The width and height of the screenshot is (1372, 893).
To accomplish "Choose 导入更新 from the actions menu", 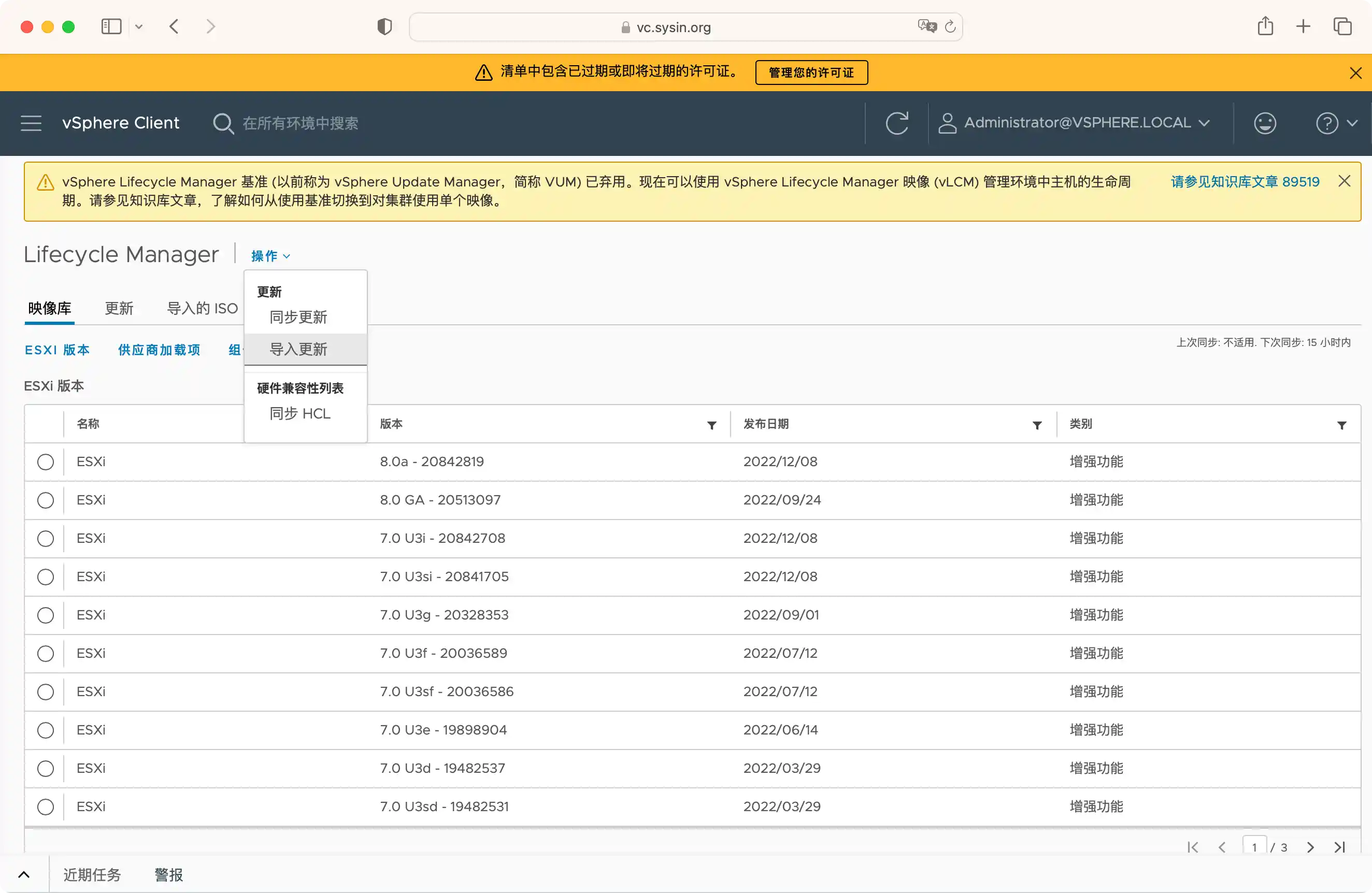I will tap(298, 349).
